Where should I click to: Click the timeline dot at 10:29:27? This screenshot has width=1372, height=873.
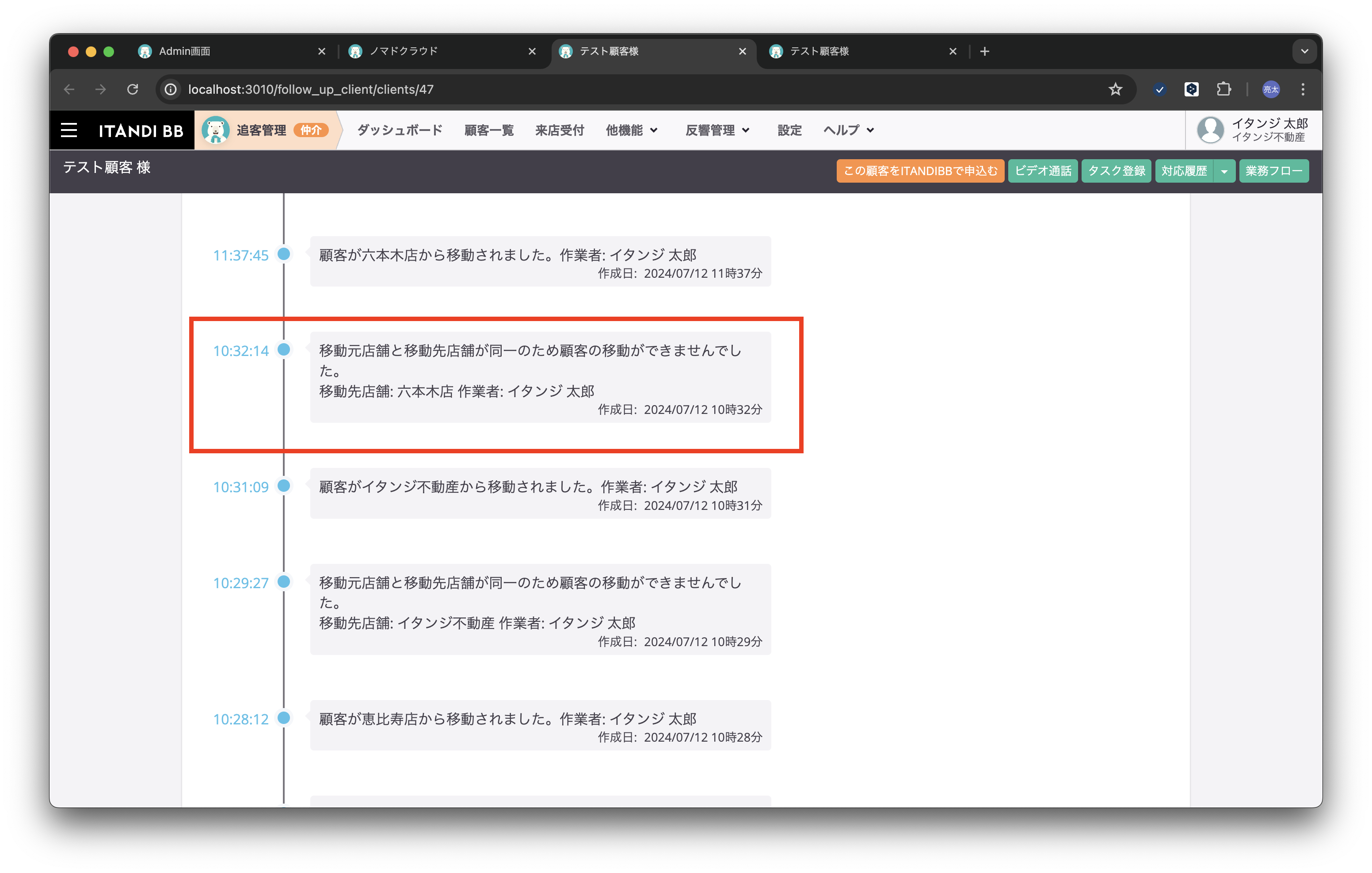pyautogui.click(x=284, y=581)
